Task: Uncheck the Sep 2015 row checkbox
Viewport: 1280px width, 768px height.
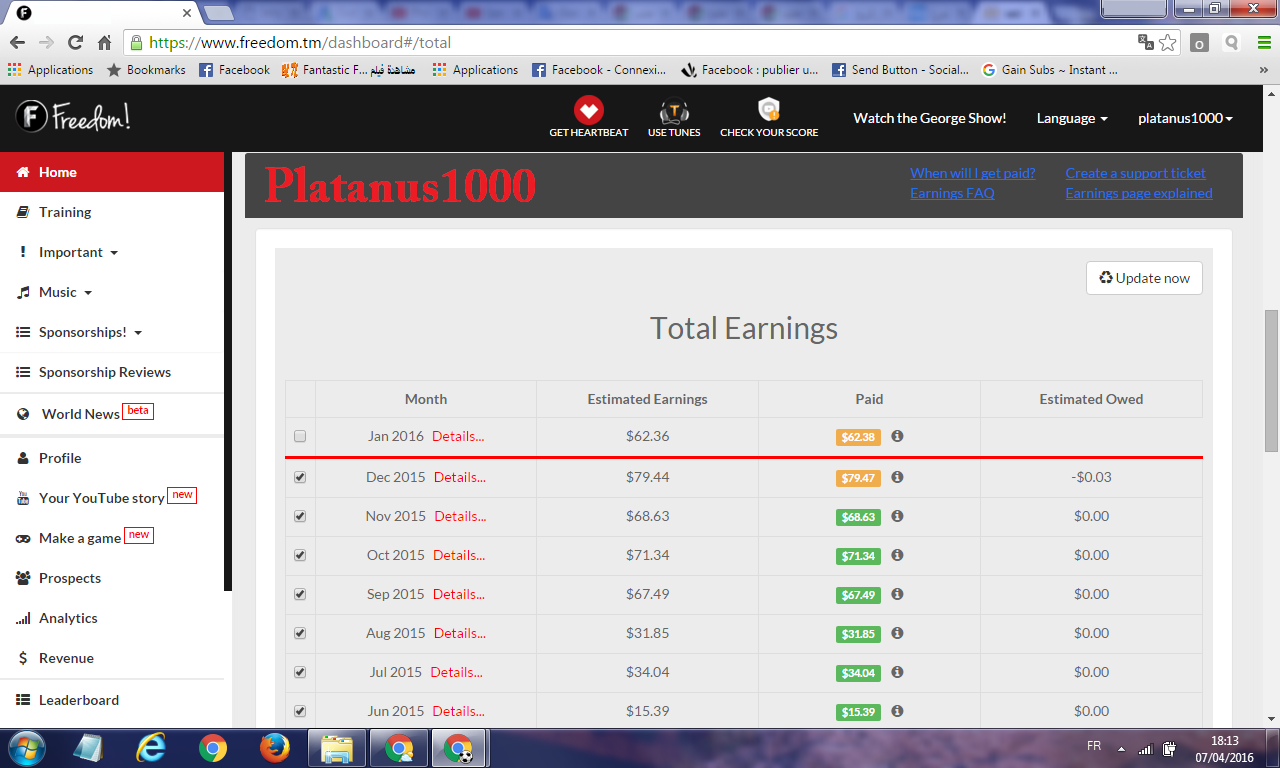Action: pyautogui.click(x=300, y=594)
